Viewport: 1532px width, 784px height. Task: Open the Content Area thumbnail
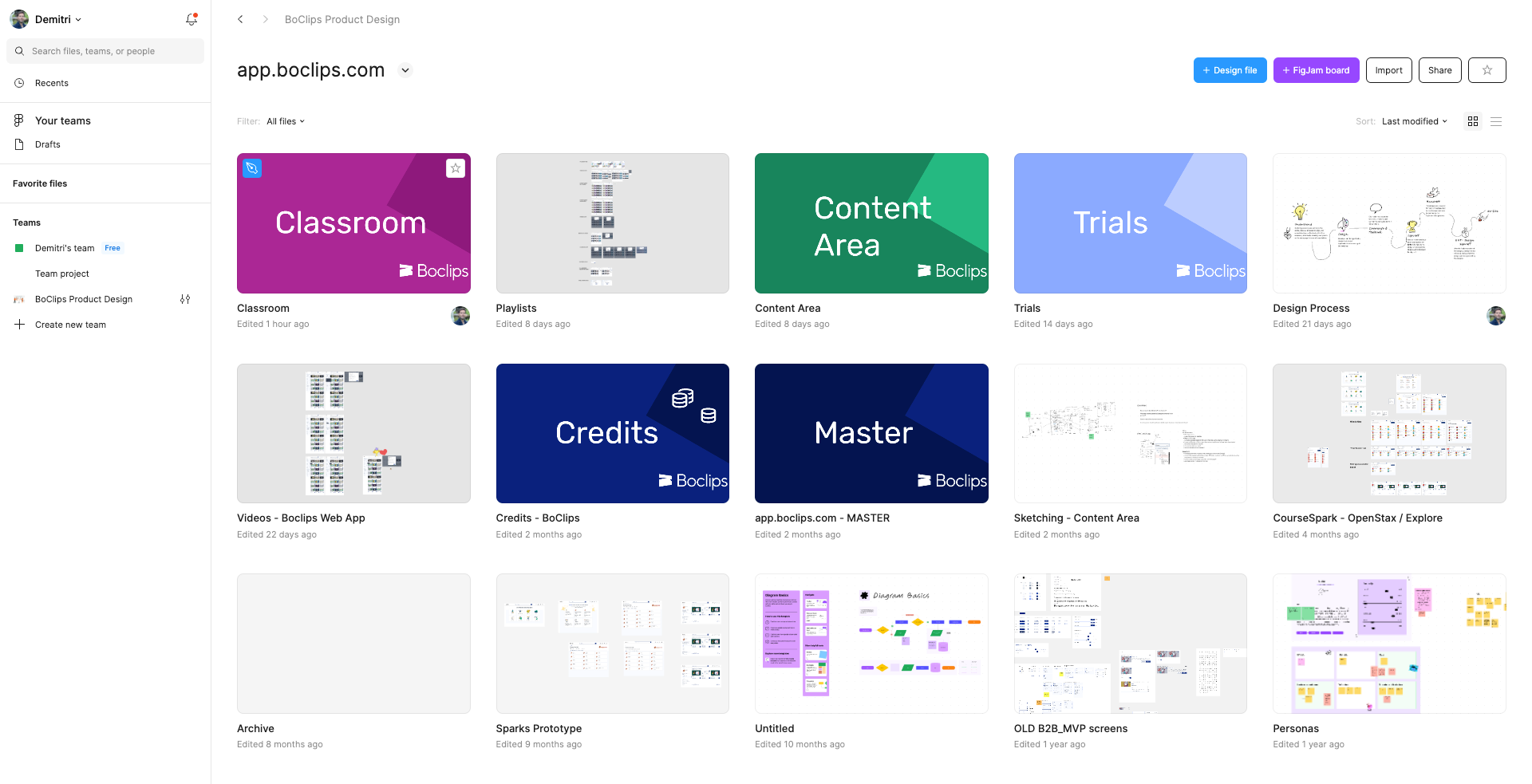tap(871, 223)
